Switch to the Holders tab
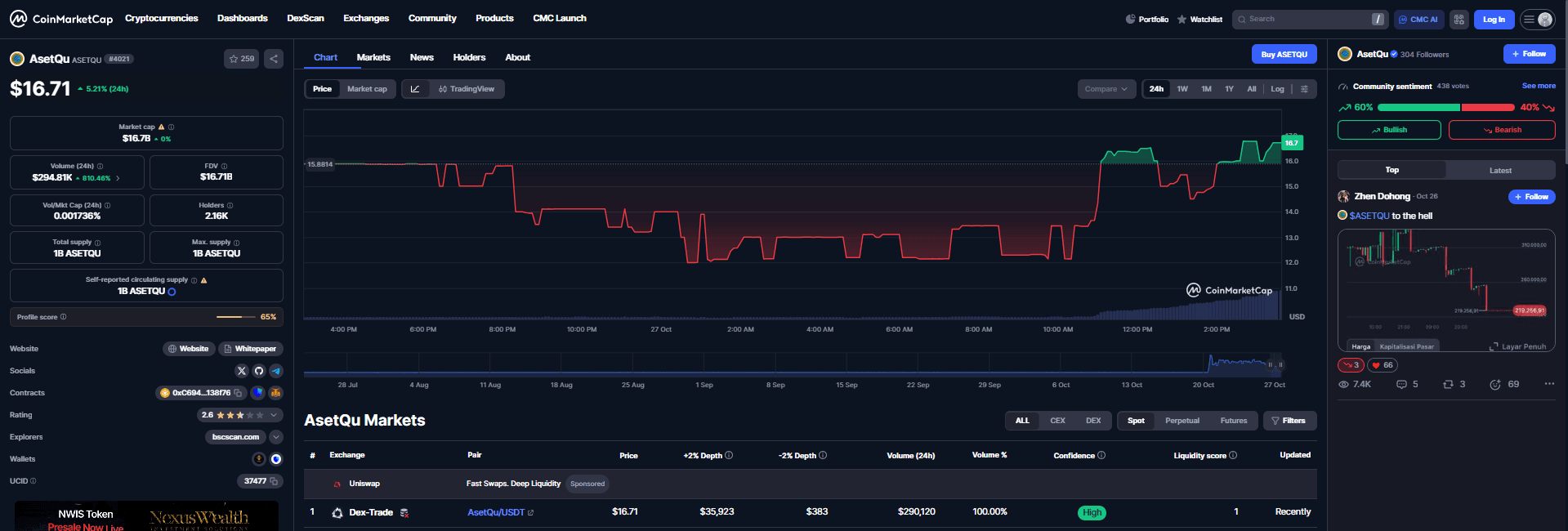The height and width of the screenshot is (531, 1568). click(x=469, y=57)
